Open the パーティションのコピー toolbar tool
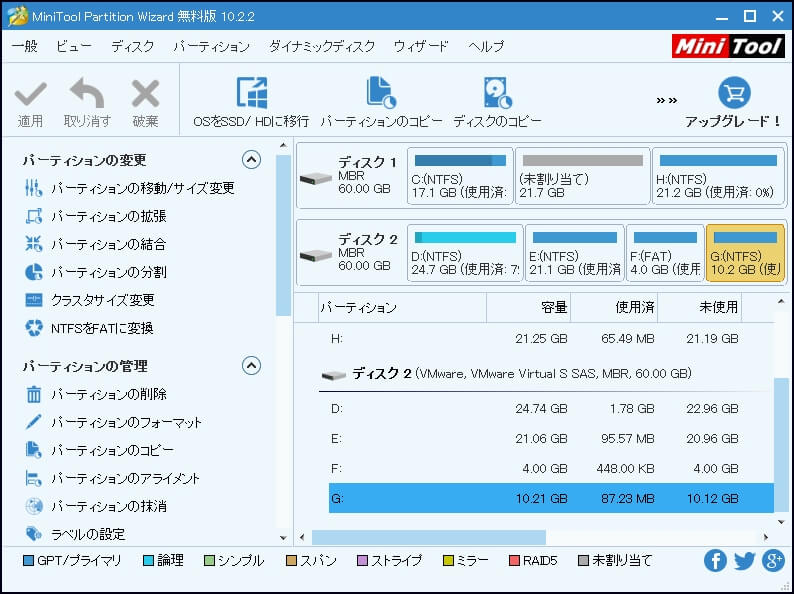The height and width of the screenshot is (594, 794). (x=381, y=102)
